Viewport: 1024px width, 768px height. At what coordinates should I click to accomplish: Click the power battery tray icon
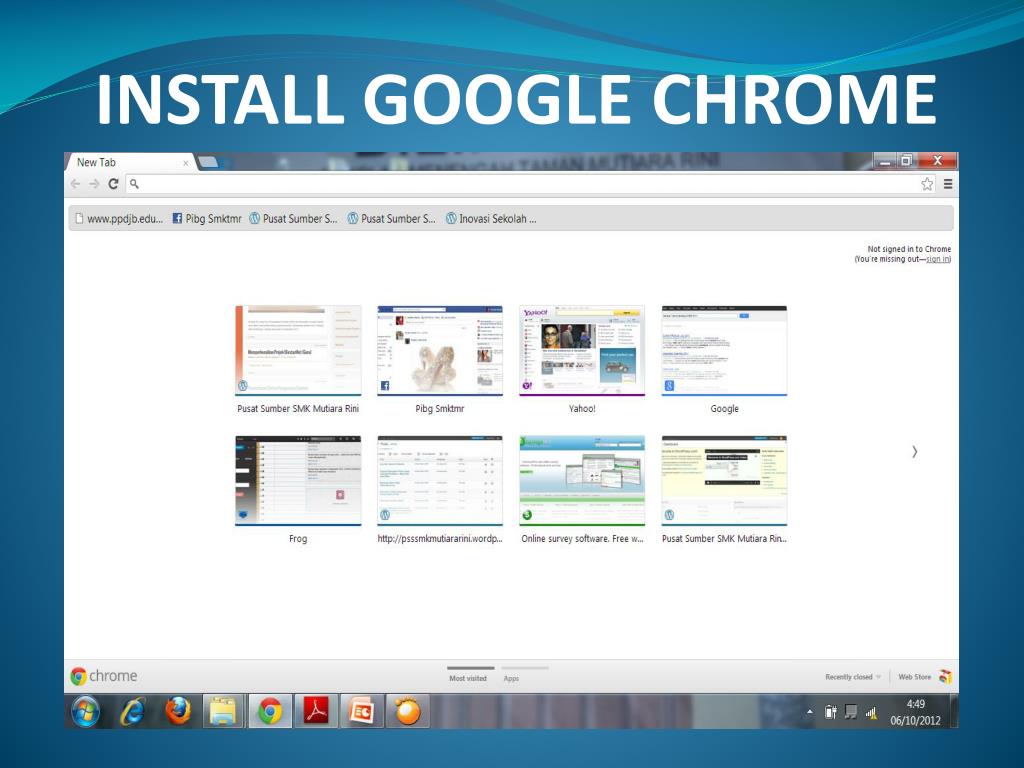[x=830, y=712]
